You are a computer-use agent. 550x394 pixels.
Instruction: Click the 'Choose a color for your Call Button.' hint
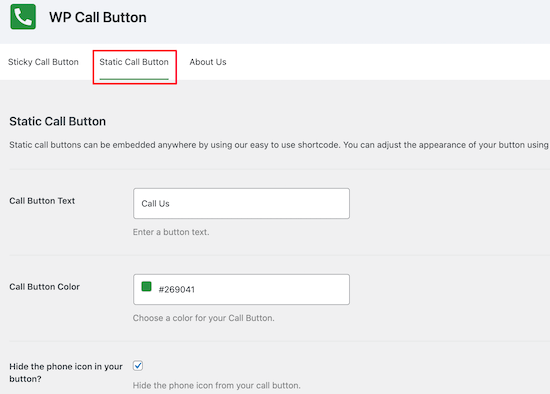203,318
